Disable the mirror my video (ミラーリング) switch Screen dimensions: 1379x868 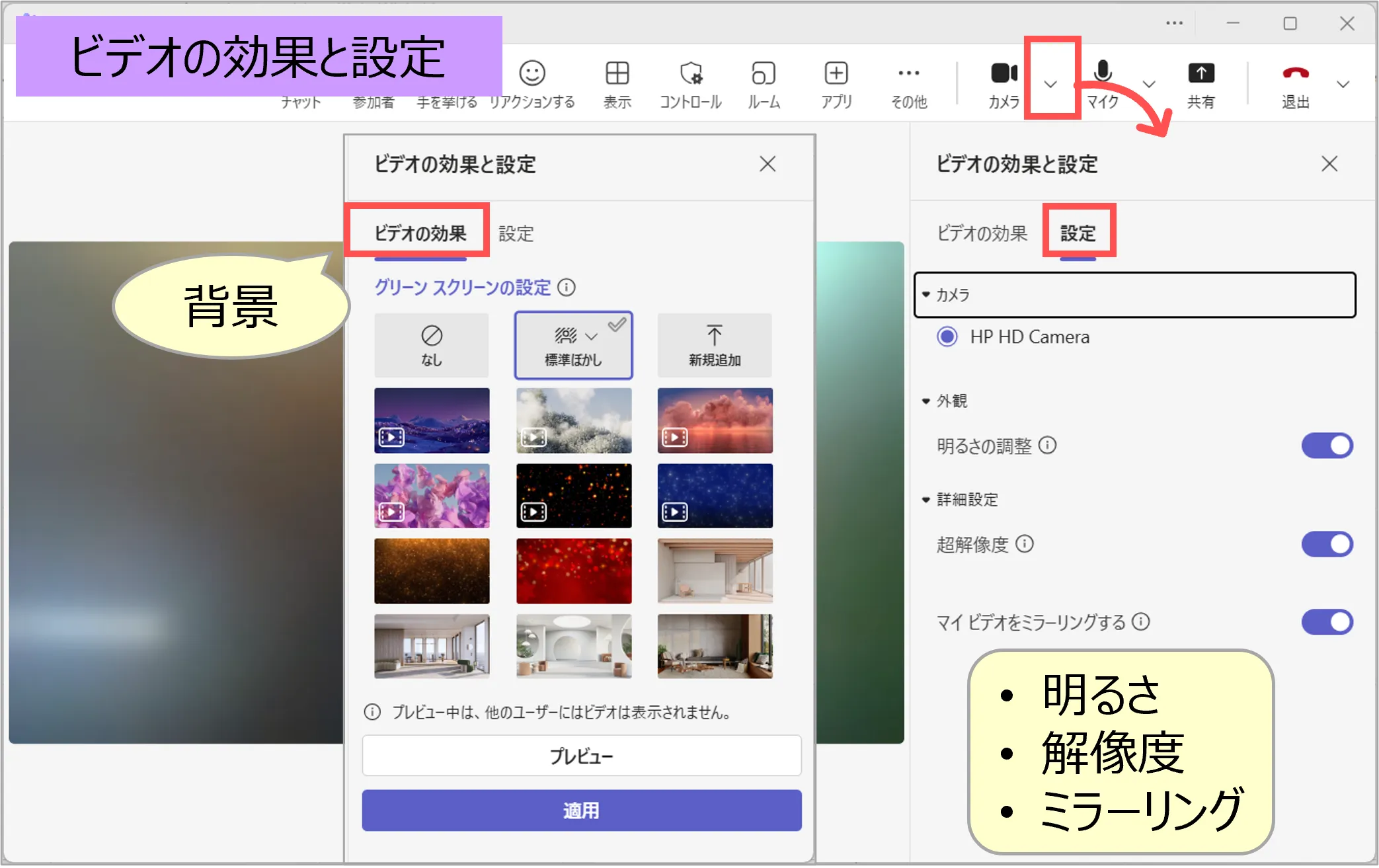click(x=1327, y=622)
